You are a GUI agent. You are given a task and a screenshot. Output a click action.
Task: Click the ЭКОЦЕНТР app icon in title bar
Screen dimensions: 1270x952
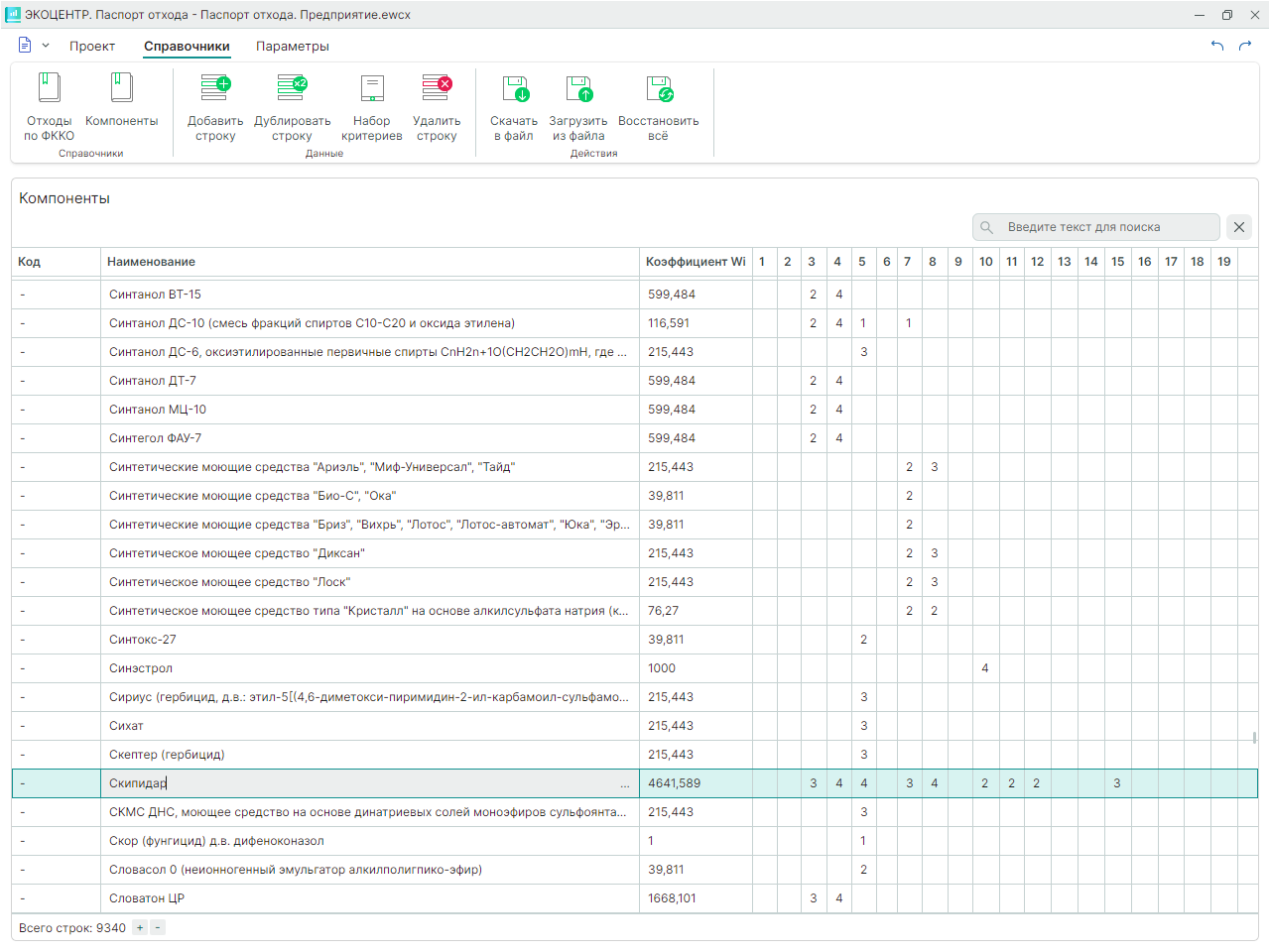(x=13, y=15)
